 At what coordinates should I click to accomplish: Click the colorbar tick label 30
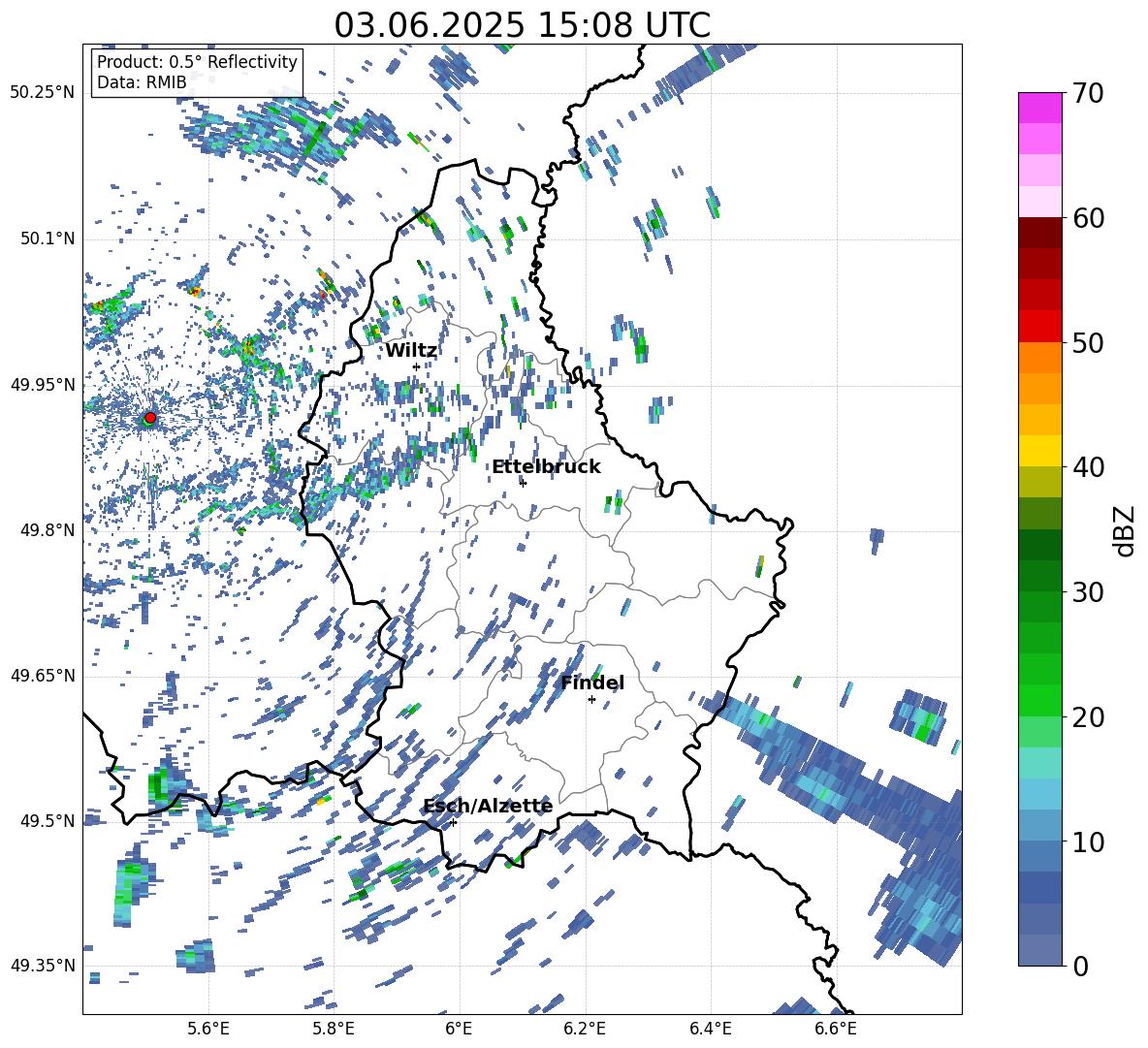click(1088, 592)
